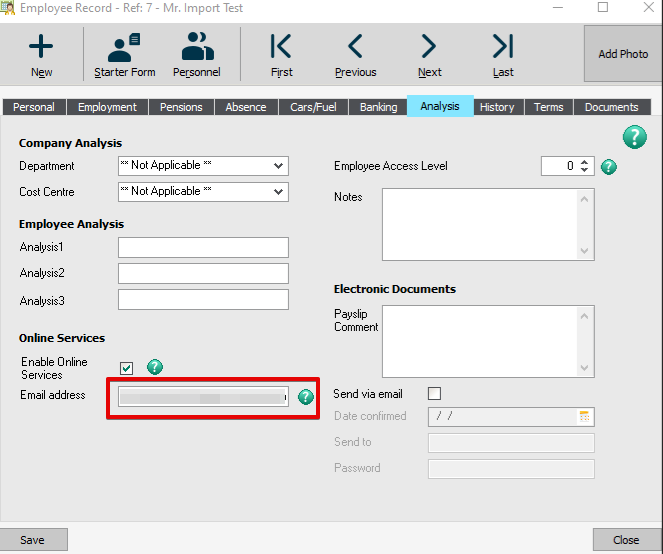Increase the Employee Access Level stepper
The height and width of the screenshot is (554, 663).
(x=585, y=162)
